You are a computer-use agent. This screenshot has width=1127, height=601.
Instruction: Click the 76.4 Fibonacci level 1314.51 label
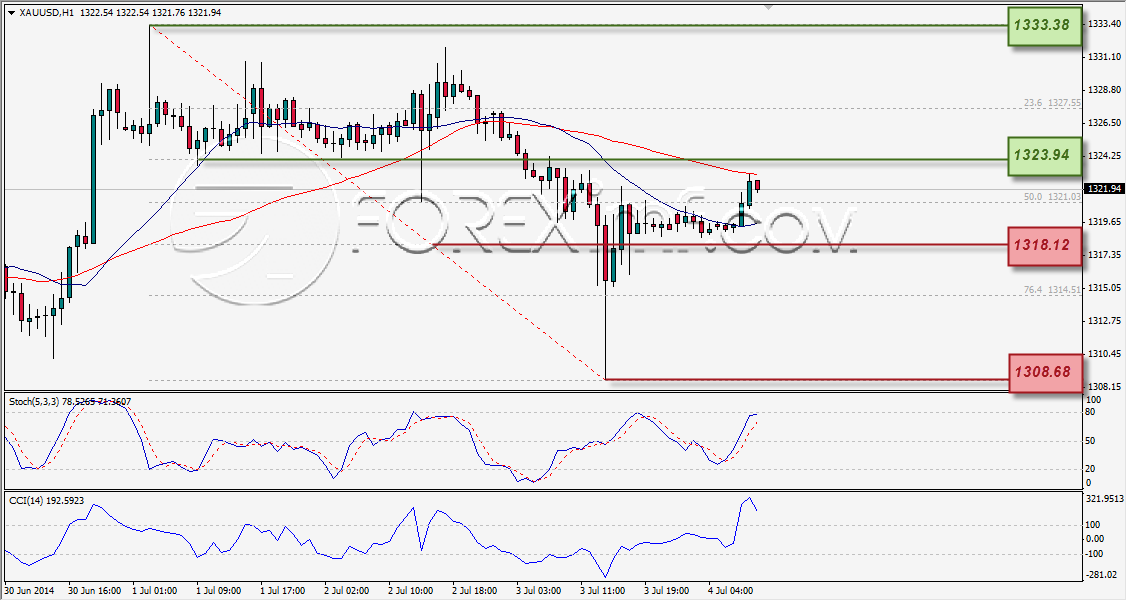coord(1052,290)
